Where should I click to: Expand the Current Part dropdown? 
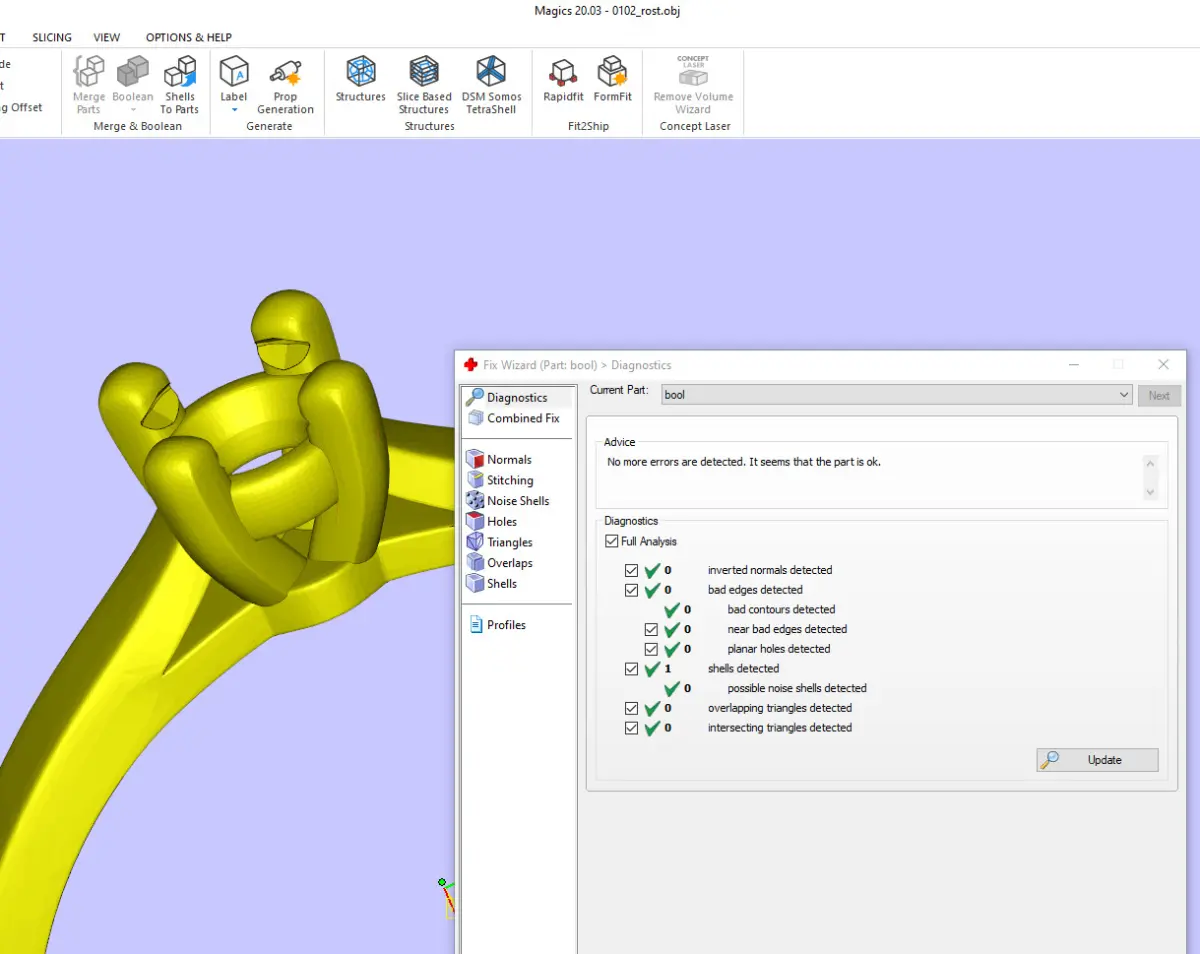coord(1124,395)
